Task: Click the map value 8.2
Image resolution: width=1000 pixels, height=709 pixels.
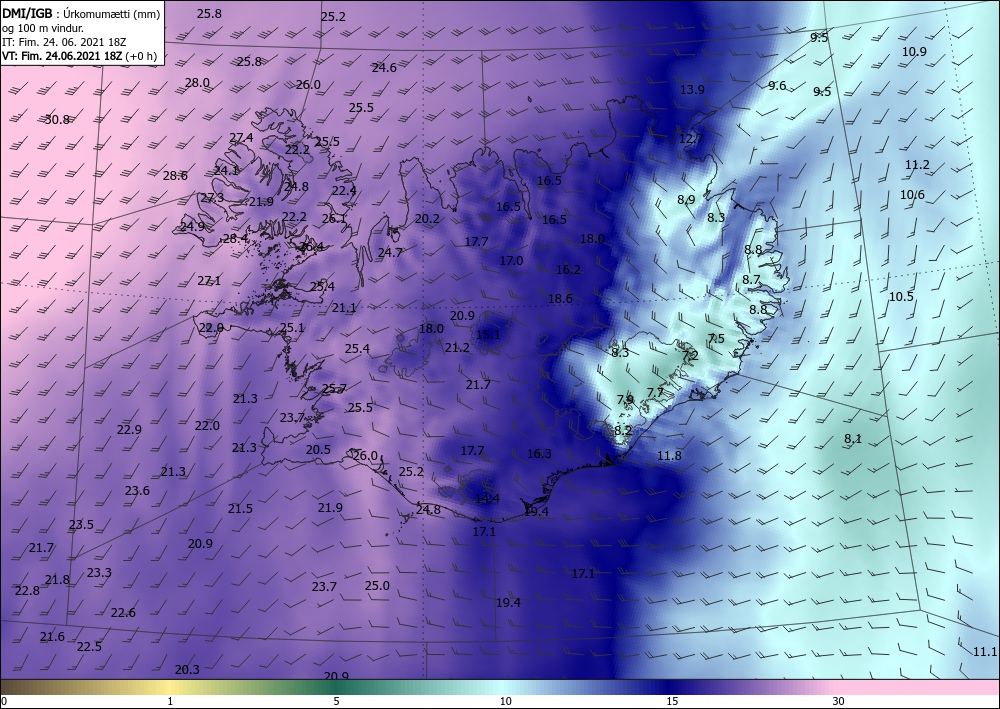Action: (x=622, y=430)
